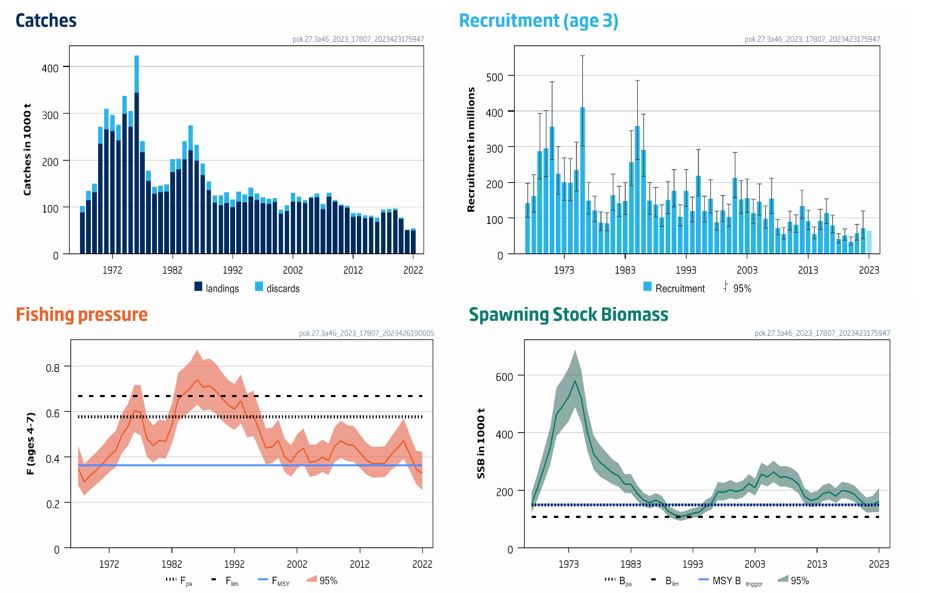Click the pok.27.3a46 identifier above Spawning Stock Biomass chart
Screen dimensions: 948x593
[822, 333]
